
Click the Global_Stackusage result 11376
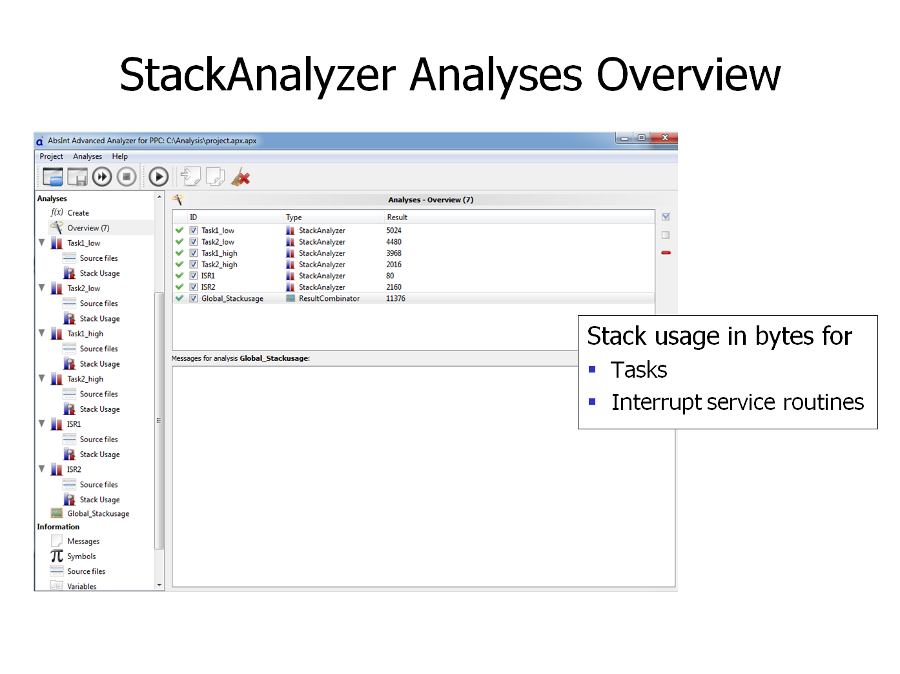[x=395, y=299]
